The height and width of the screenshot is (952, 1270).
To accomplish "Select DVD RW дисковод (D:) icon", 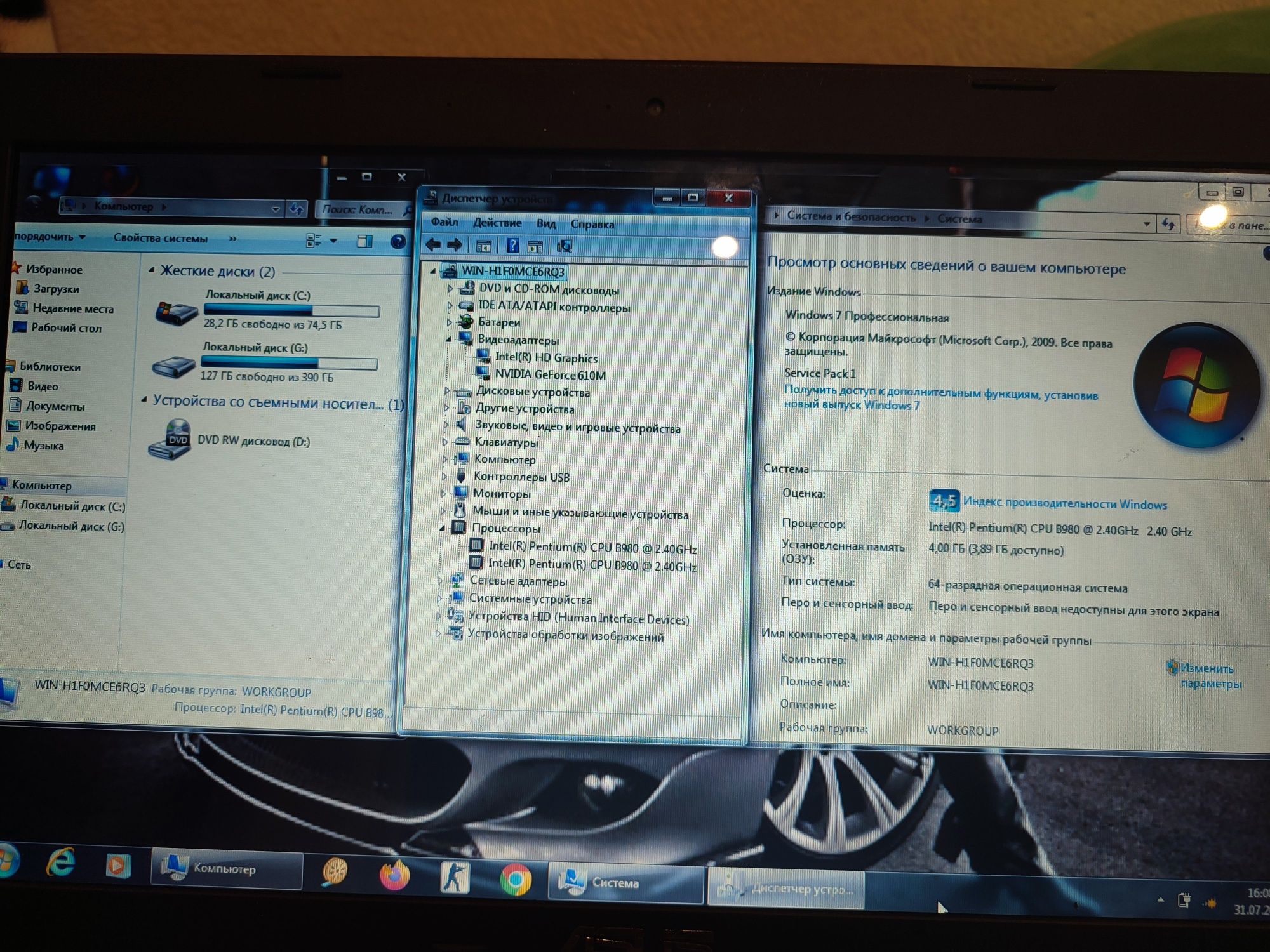I will 170,440.
